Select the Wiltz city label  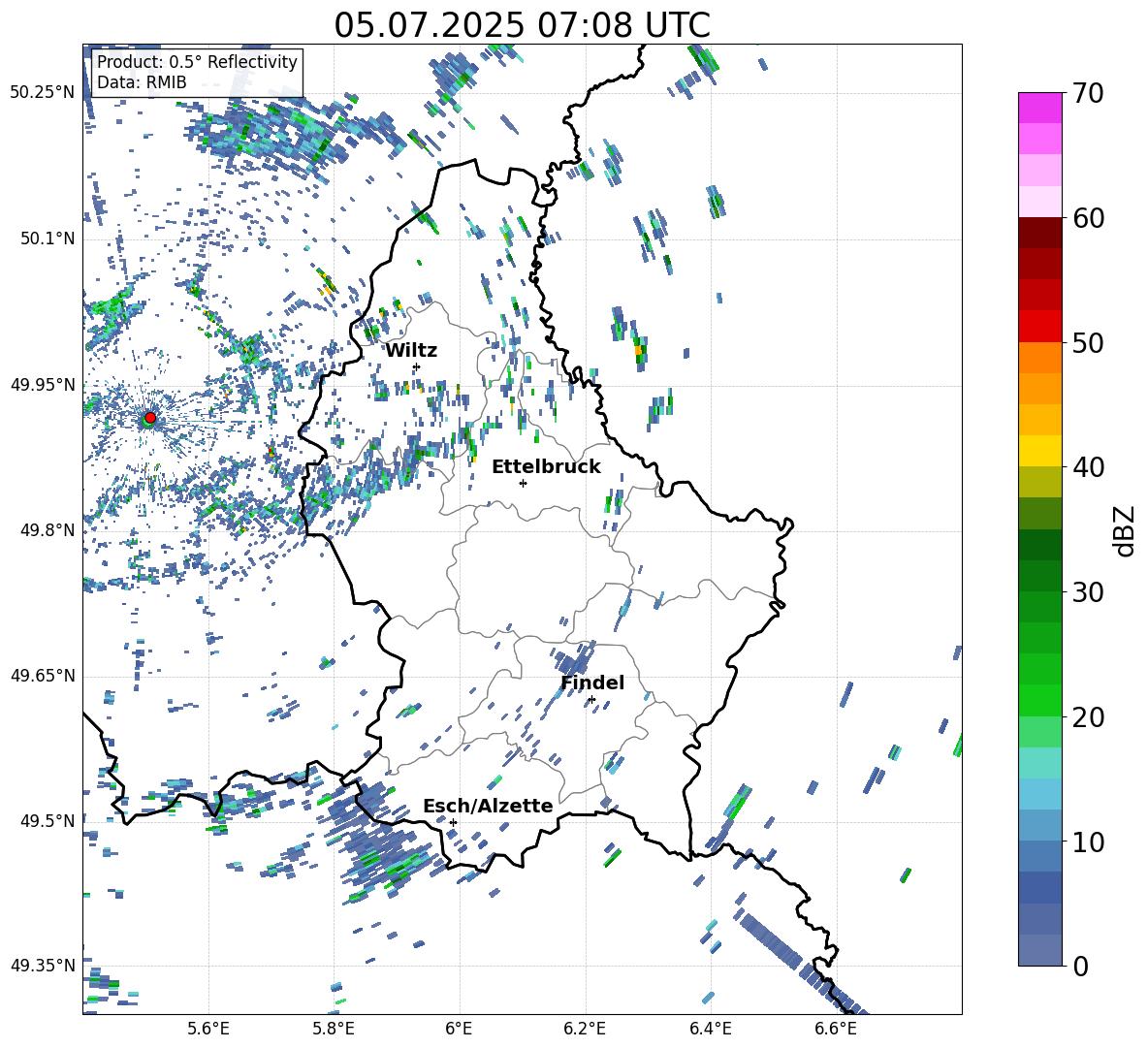pyautogui.click(x=411, y=351)
